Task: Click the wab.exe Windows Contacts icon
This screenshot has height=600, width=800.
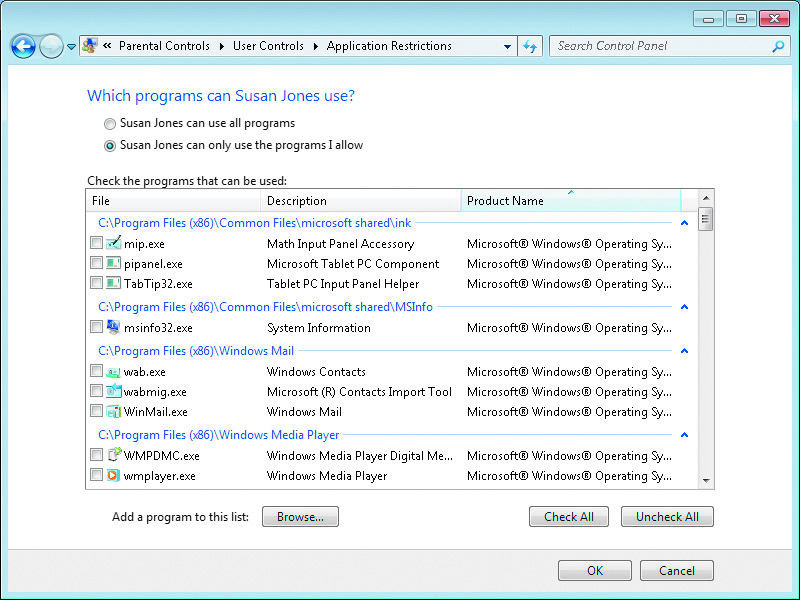Action: pyautogui.click(x=113, y=371)
